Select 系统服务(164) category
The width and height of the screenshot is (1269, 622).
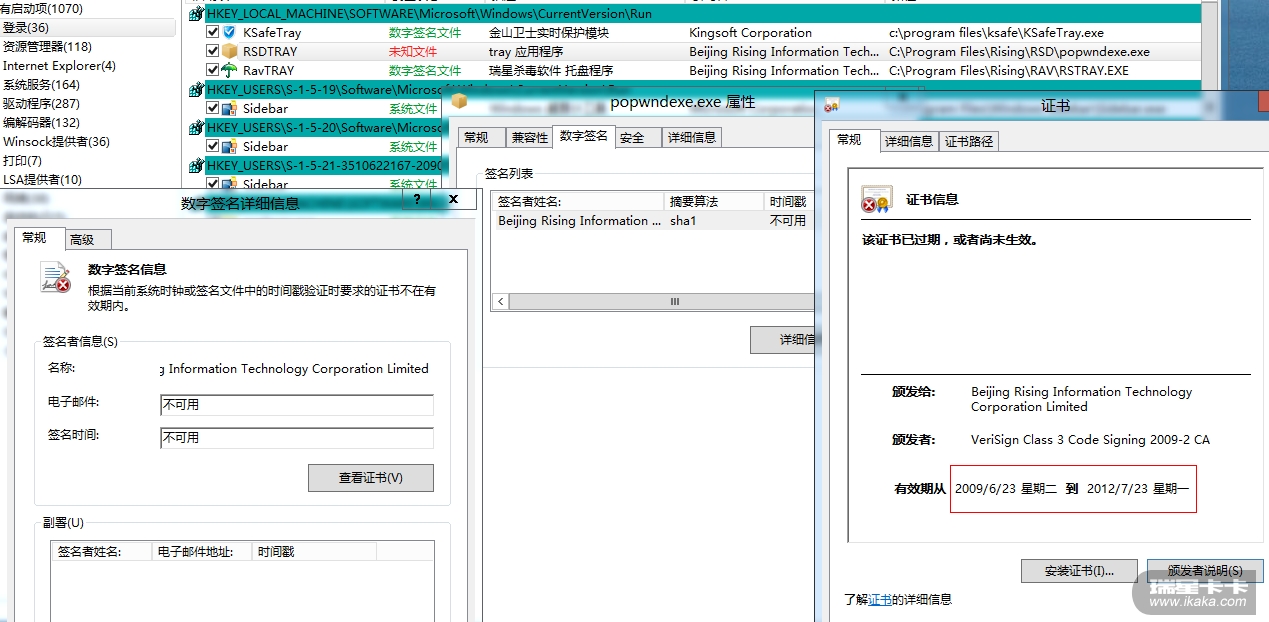click(x=41, y=85)
